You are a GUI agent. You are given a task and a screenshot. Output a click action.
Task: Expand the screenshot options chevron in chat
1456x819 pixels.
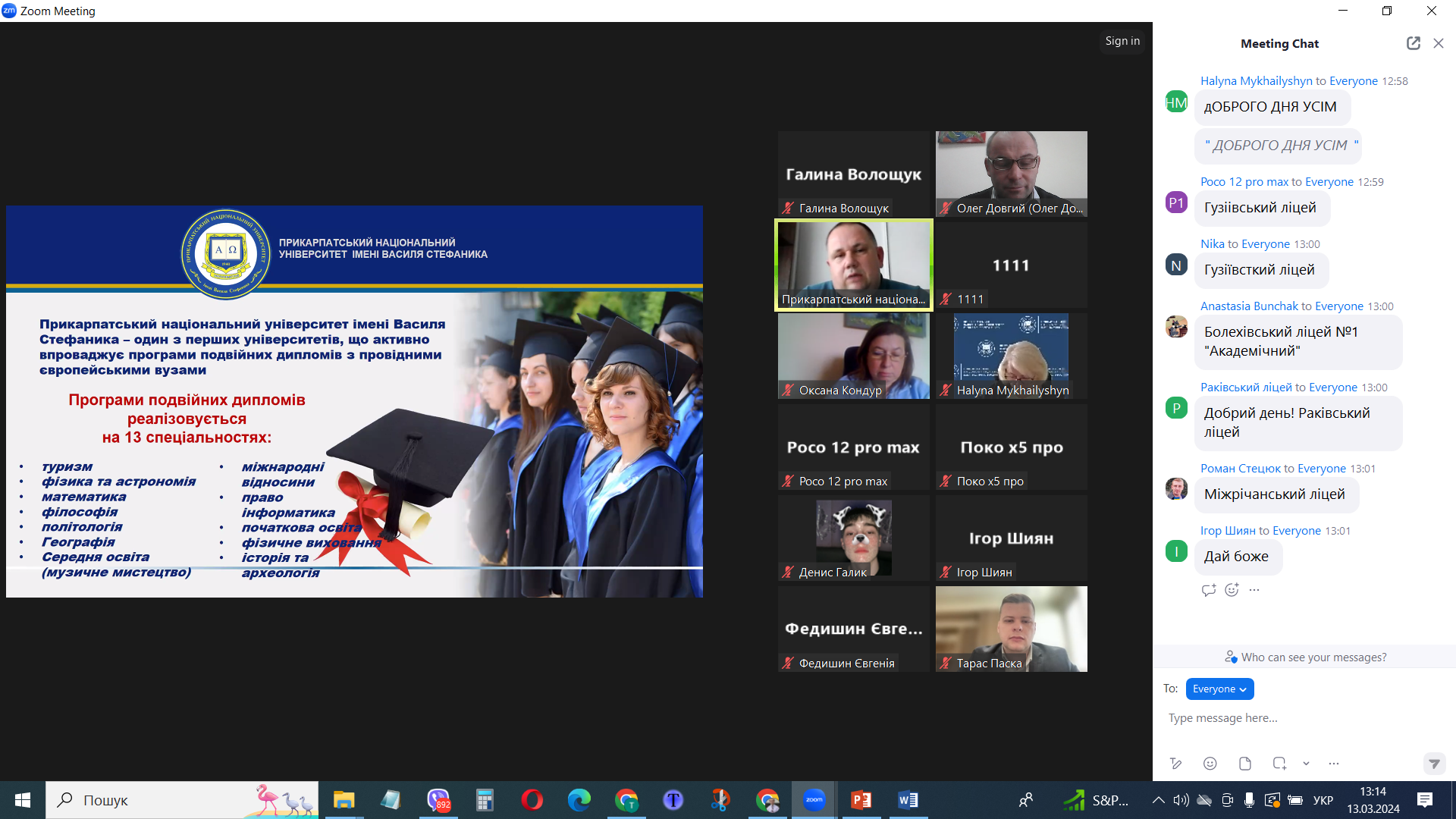click(x=1306, y=764)
